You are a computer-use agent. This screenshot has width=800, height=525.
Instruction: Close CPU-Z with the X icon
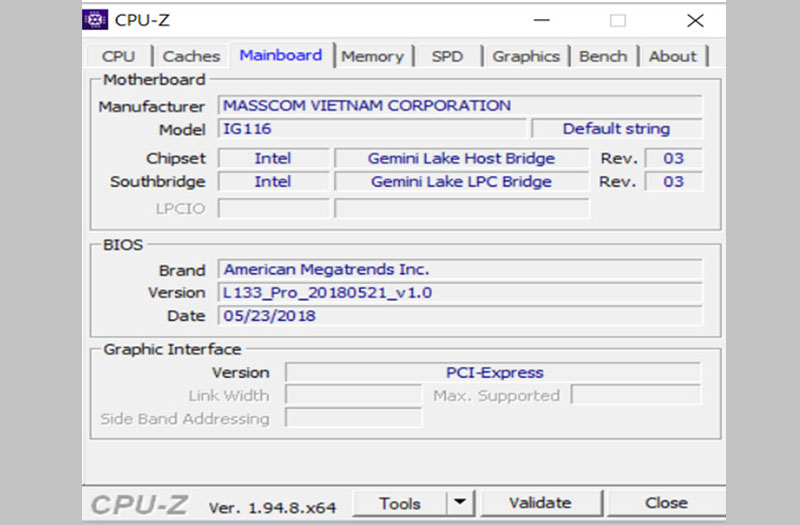(x=695, y=20)
